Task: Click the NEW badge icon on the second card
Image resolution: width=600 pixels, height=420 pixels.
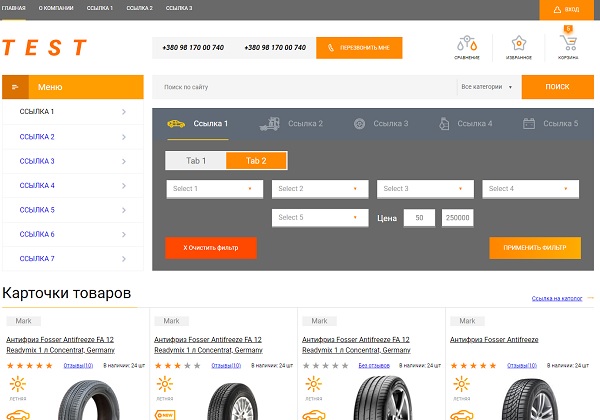Action: pyautogui.click(x=165, y=415)
